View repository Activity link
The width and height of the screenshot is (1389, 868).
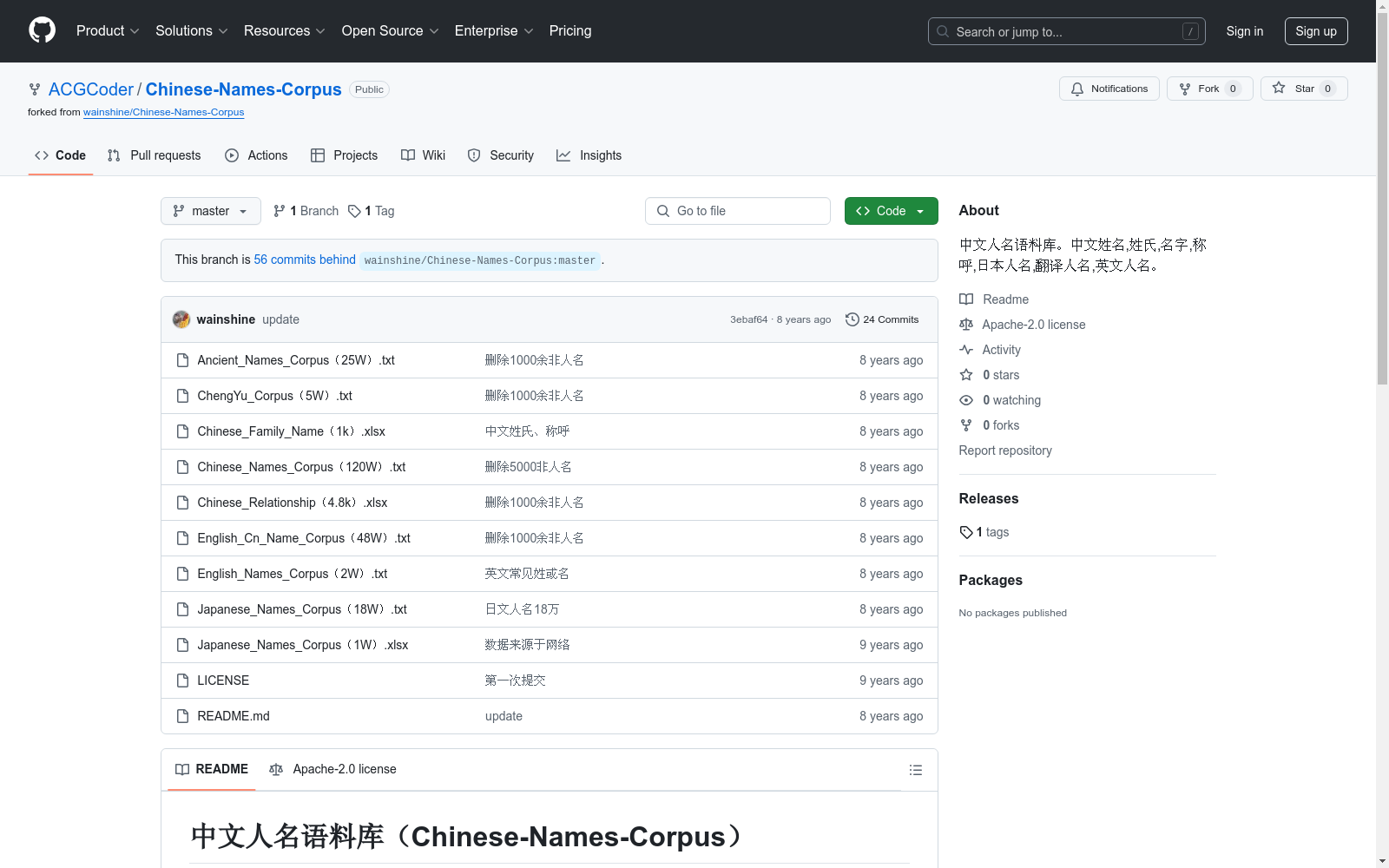pyautogui.click(x=991, y=350)
